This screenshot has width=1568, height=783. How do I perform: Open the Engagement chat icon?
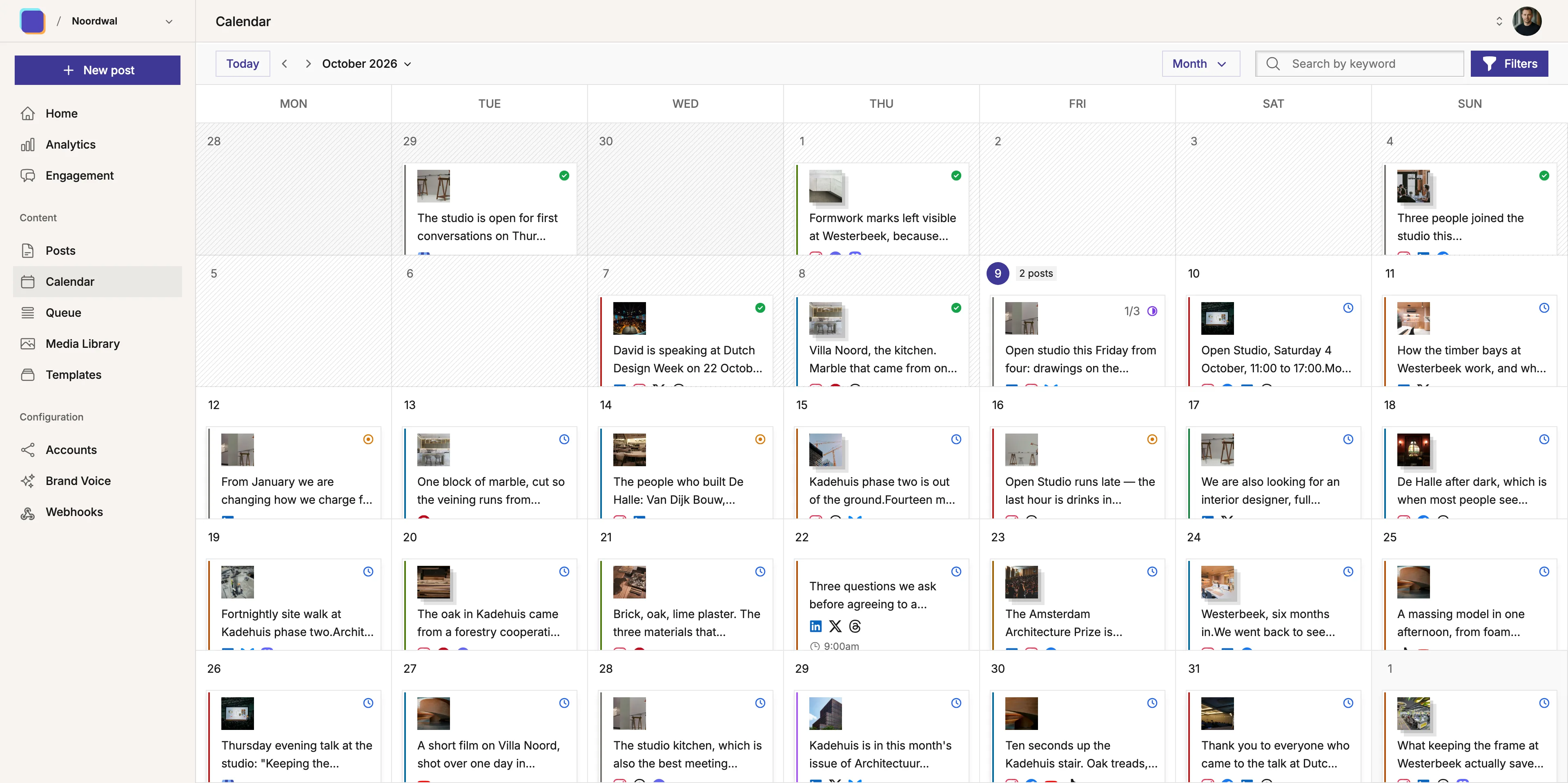pyautogui.click(x=27, y=175)
